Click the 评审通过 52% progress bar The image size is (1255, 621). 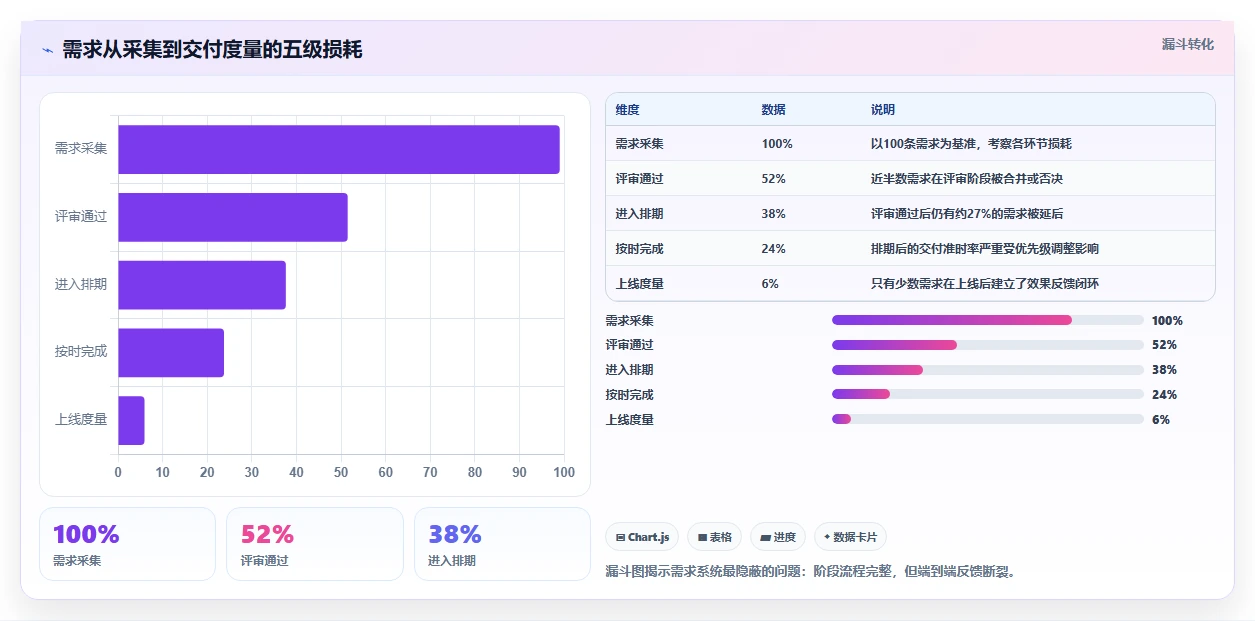click(x=988, y=345)
